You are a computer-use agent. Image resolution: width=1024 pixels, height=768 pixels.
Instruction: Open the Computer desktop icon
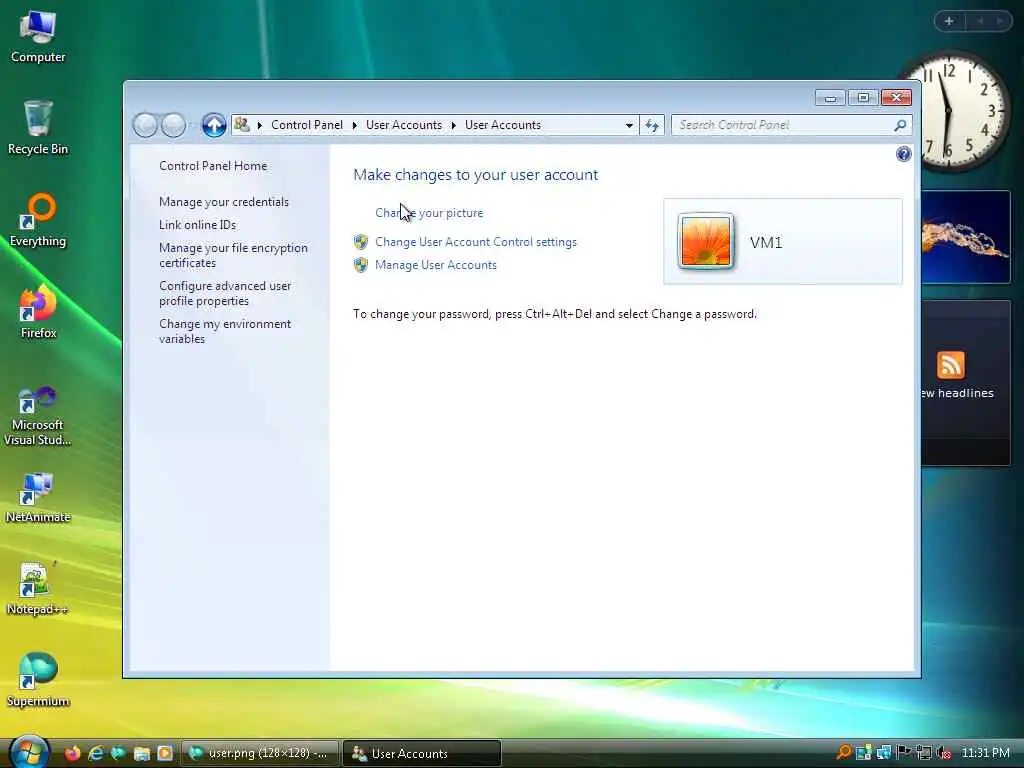(x=38, y=37)
